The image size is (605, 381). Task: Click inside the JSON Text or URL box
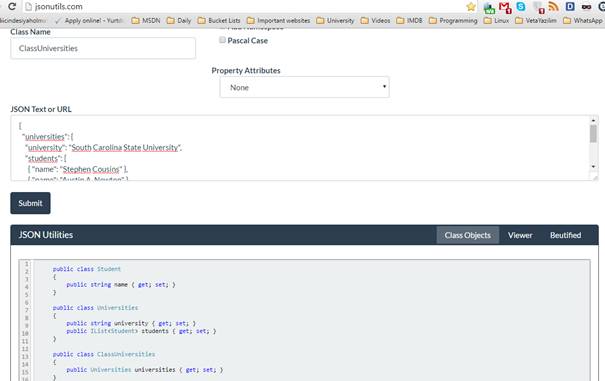pos(299,148)
